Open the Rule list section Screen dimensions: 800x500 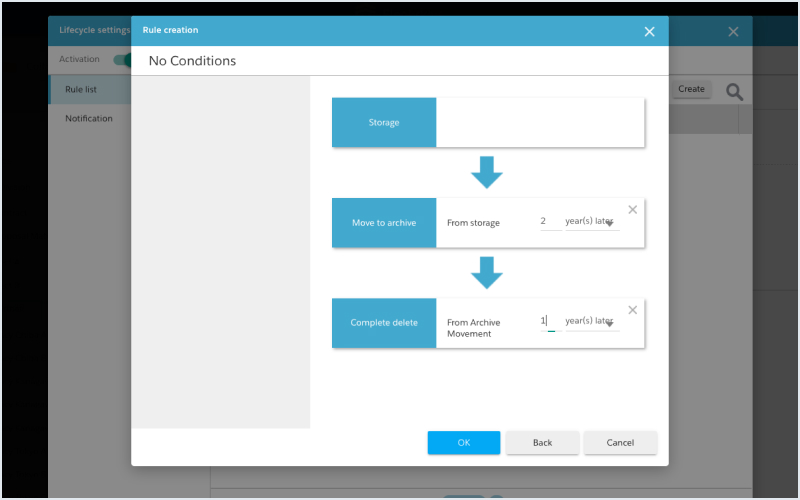(x=81, y=90)
